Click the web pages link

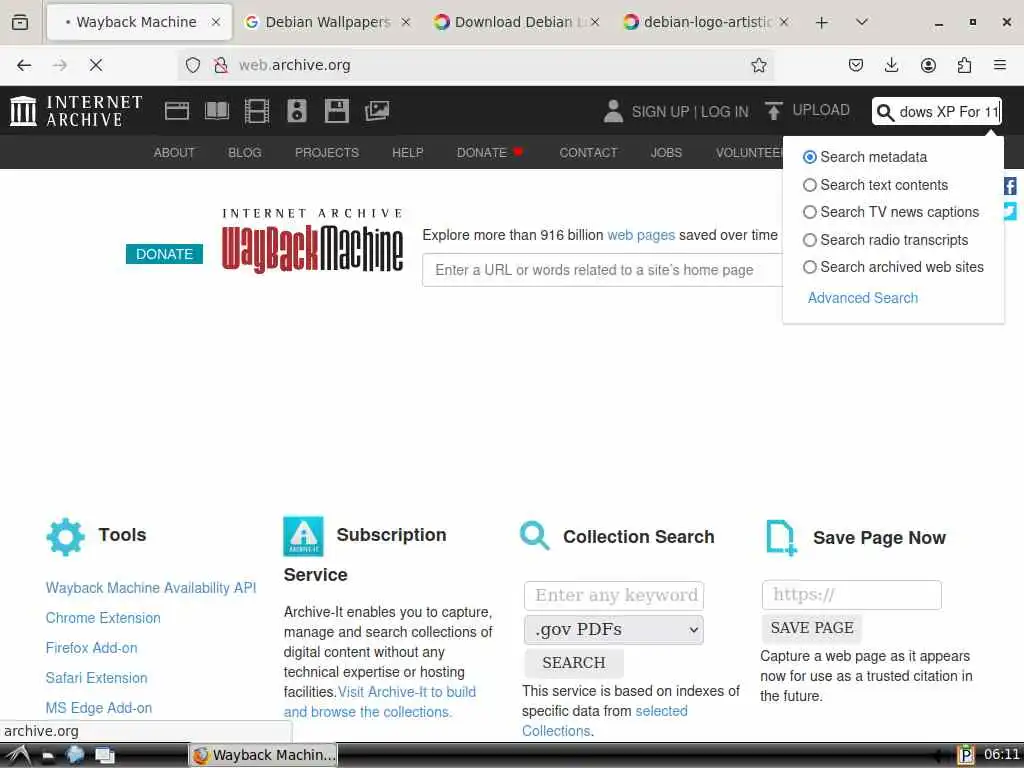tap(641, 235)
